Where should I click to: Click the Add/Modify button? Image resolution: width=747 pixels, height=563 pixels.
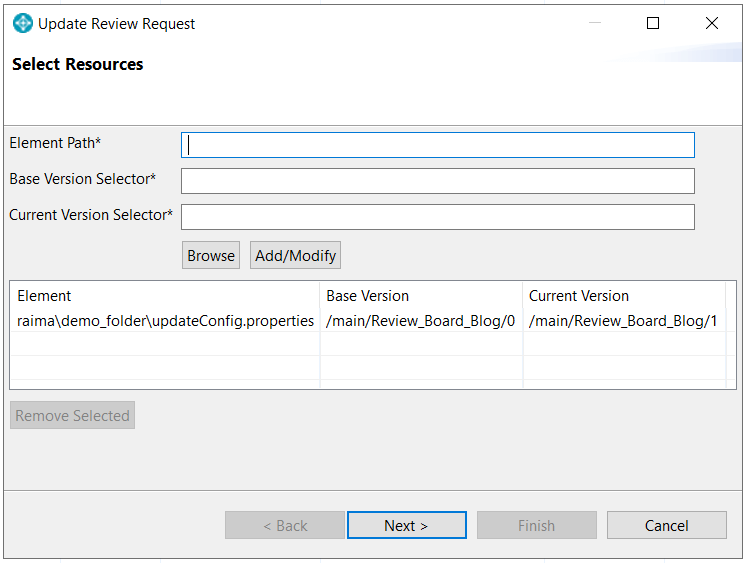click(x=295, y=255)
